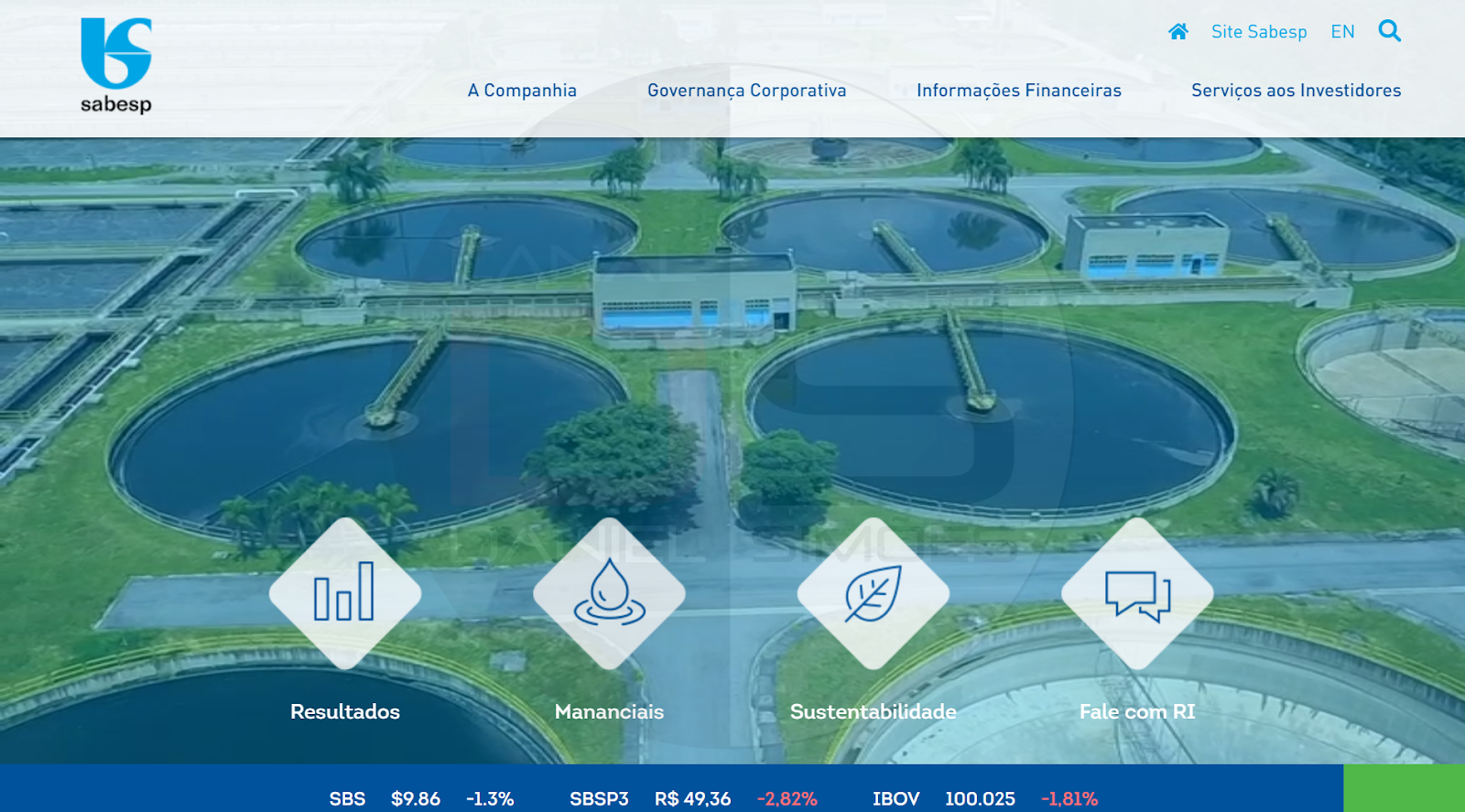1465x812 pixels.
Task: Click the -1,81% change value
Action: coord(1069,799)
